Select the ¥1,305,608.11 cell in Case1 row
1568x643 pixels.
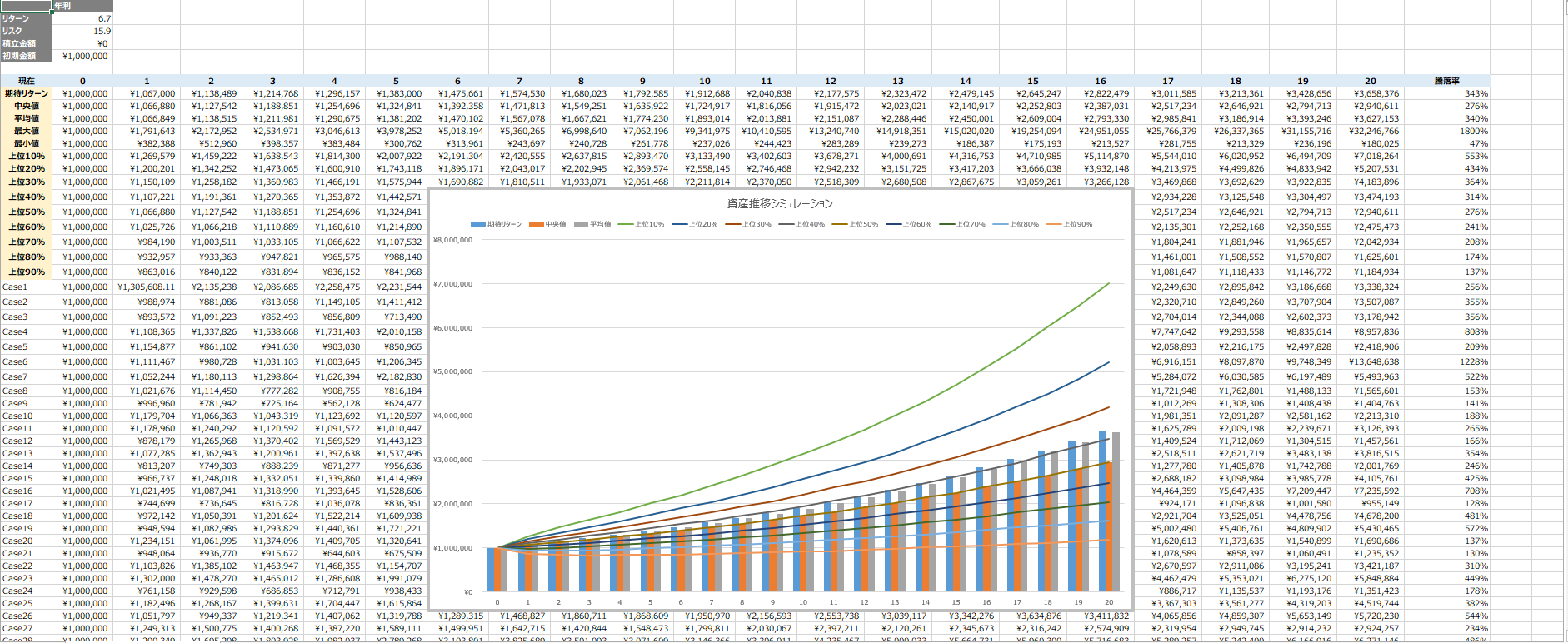pos(147,287)
